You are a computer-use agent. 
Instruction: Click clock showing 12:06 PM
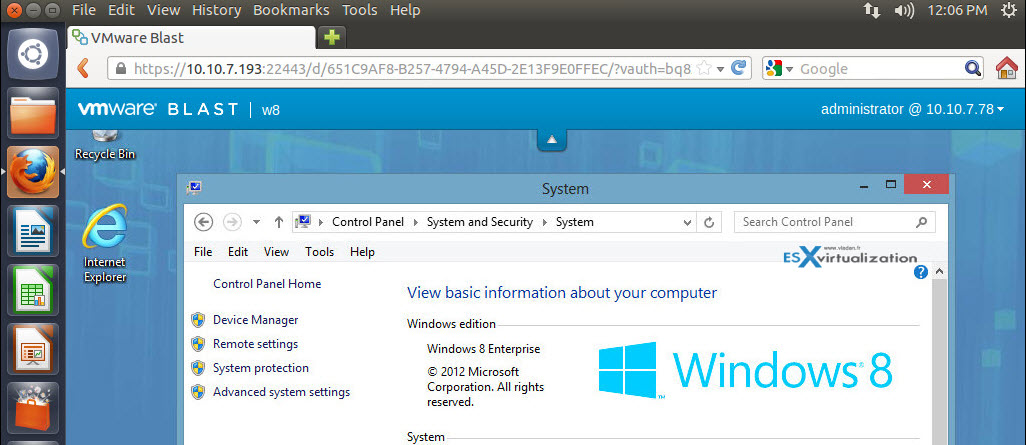click(x=957, y=10)
